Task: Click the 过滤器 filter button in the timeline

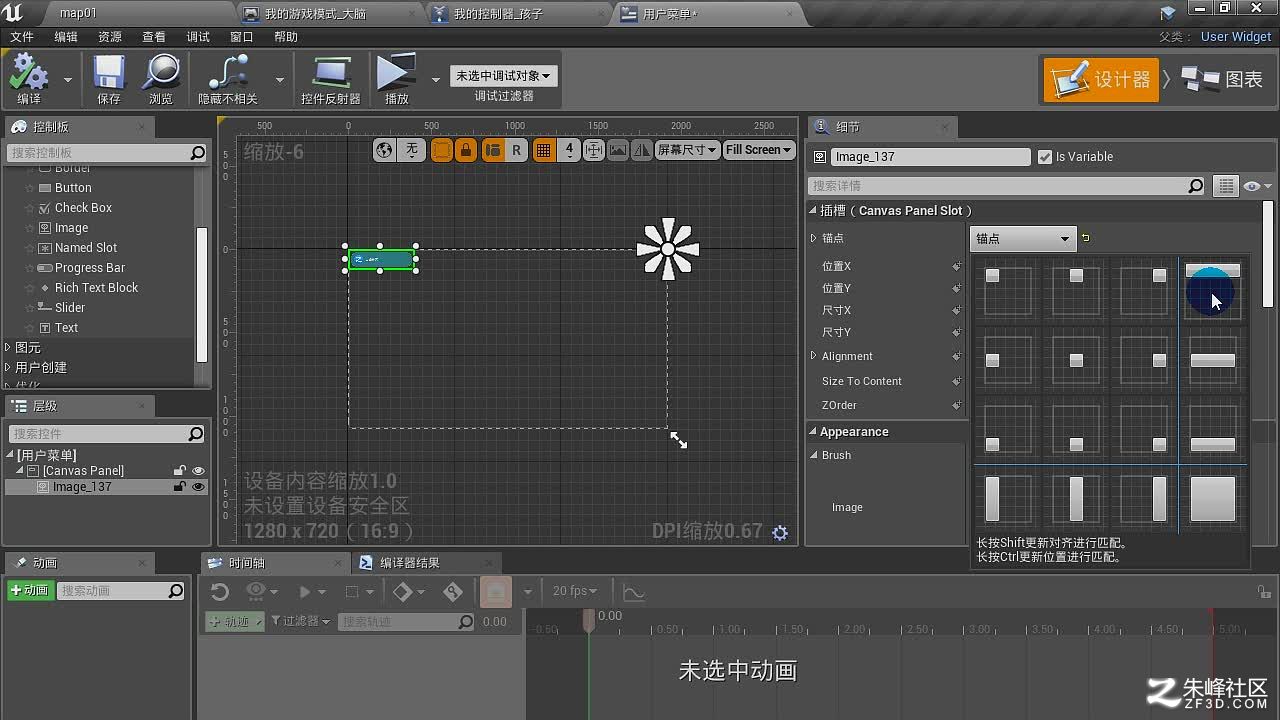Action: (300, 621)
